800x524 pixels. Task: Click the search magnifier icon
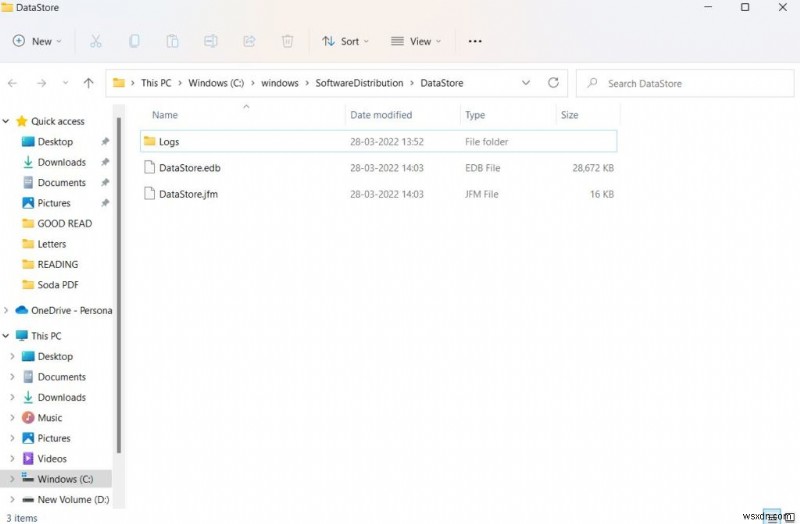click(x=592, y=83)
